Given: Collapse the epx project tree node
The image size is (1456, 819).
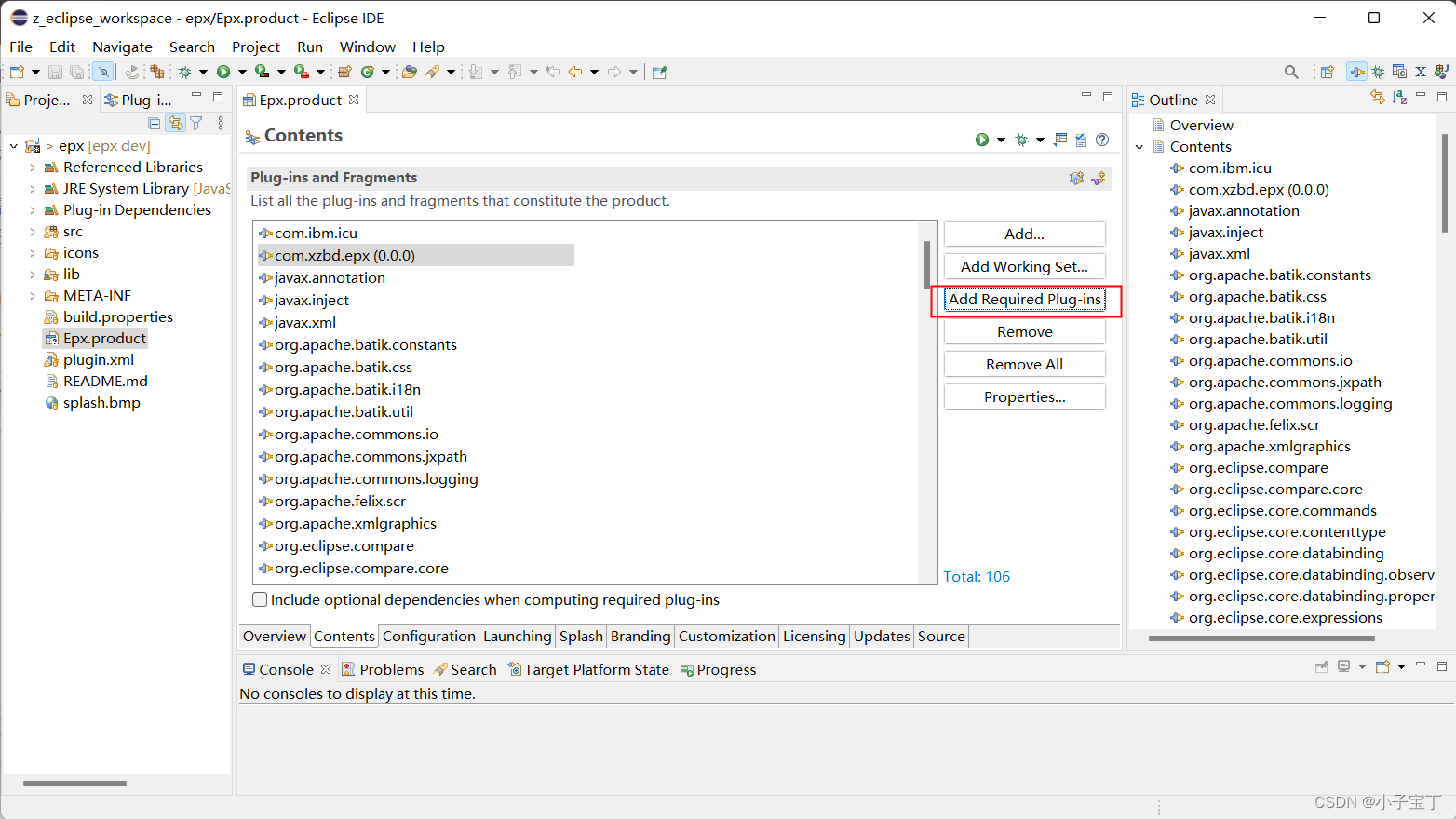Looking at the screenshot, I should tap(14, 146).
